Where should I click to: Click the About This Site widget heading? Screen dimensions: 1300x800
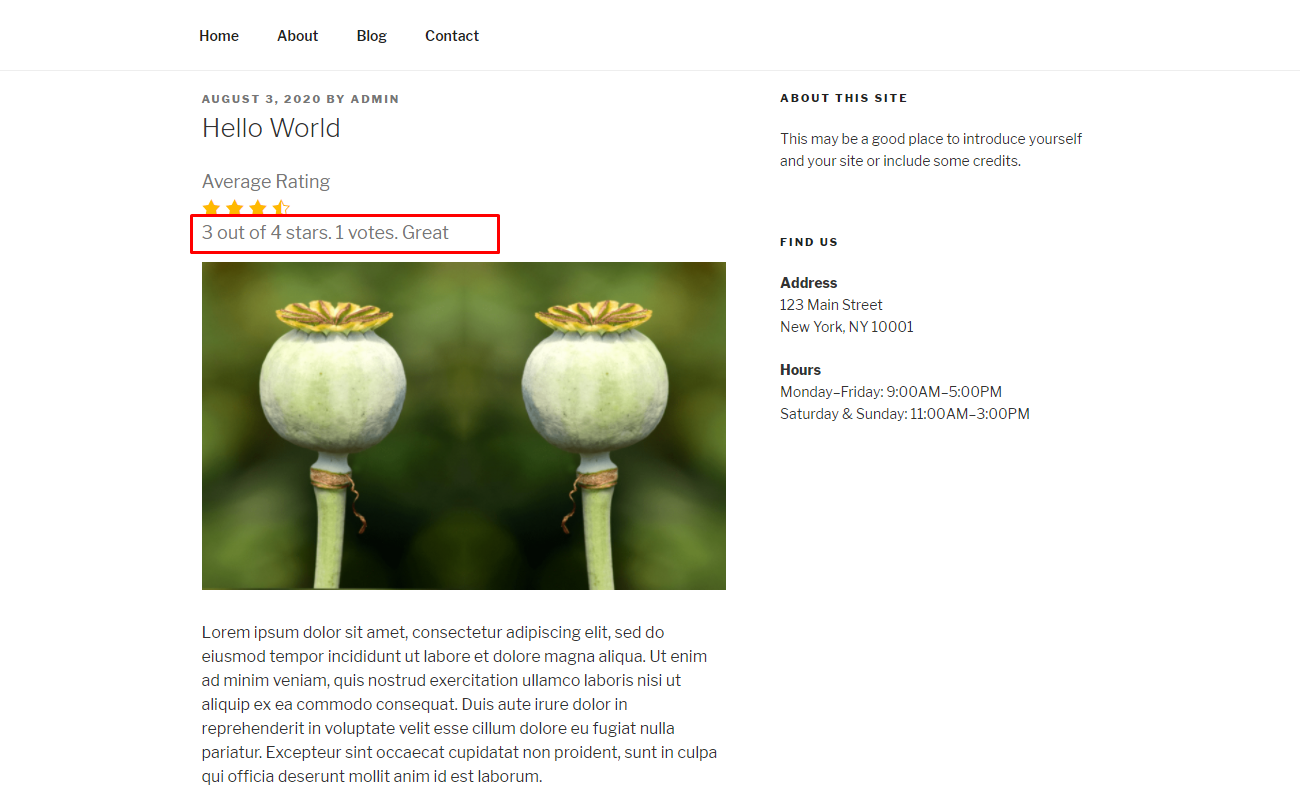pos(844,98)
